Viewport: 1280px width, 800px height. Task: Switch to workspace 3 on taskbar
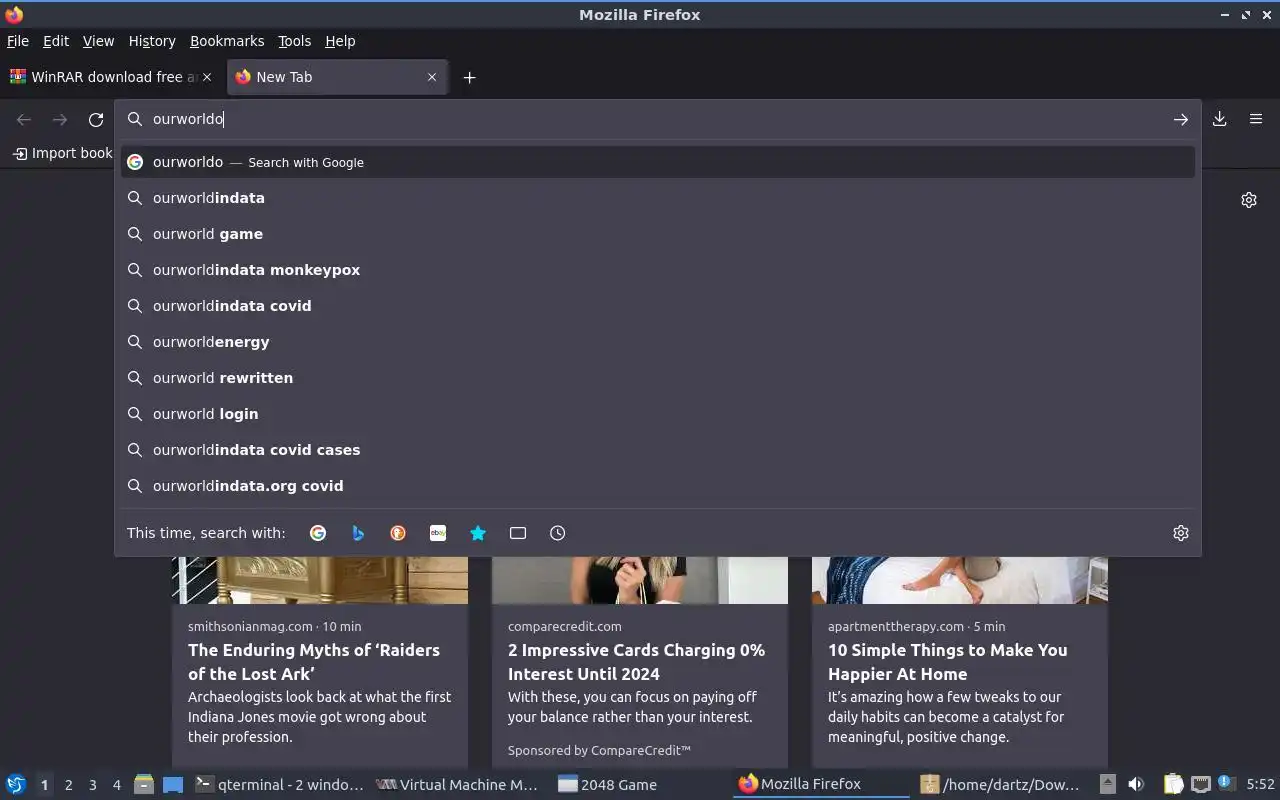pyautogui.click(x=92, y=785)
